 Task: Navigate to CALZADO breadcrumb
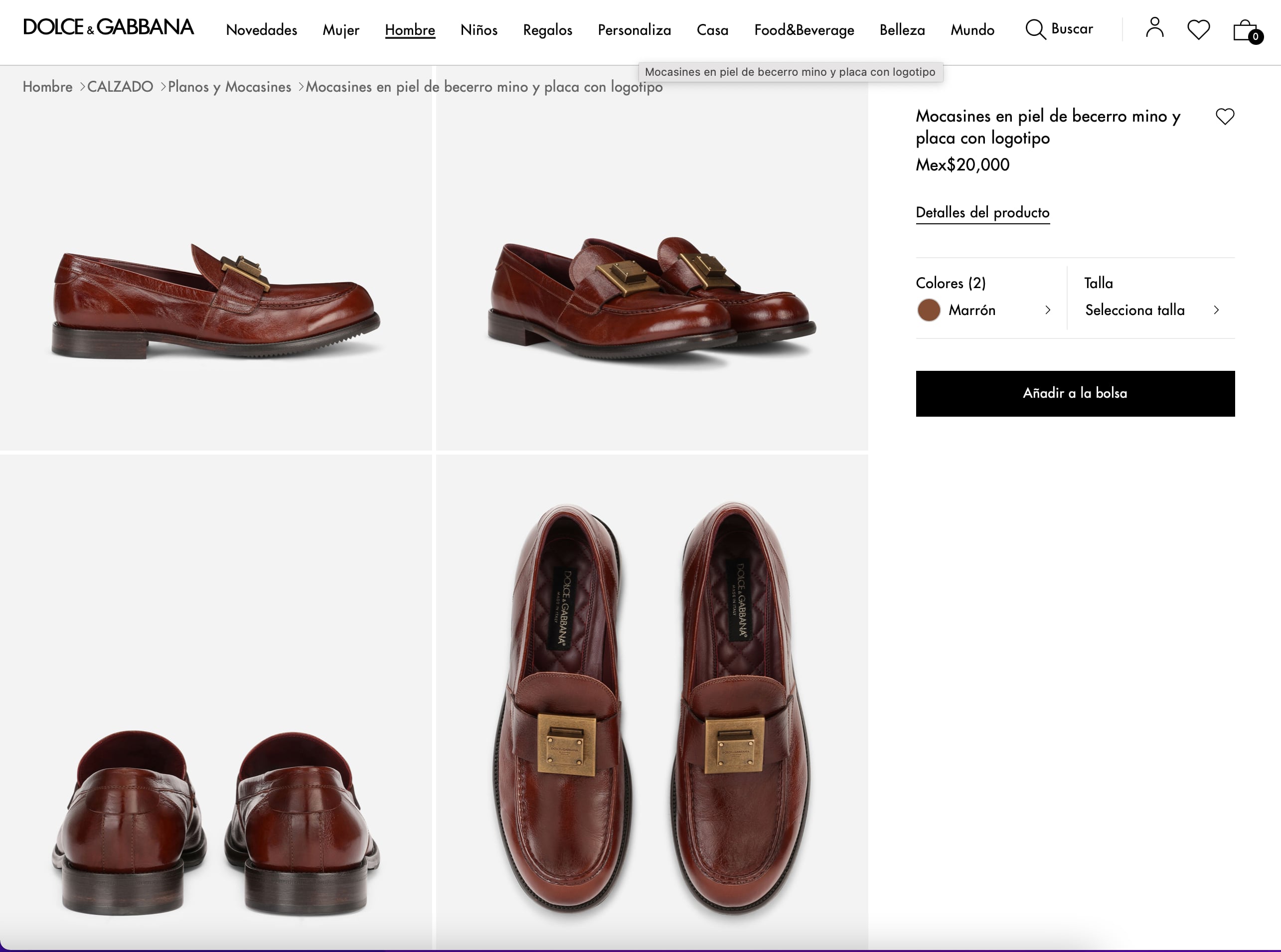click(x=120, y=87)
